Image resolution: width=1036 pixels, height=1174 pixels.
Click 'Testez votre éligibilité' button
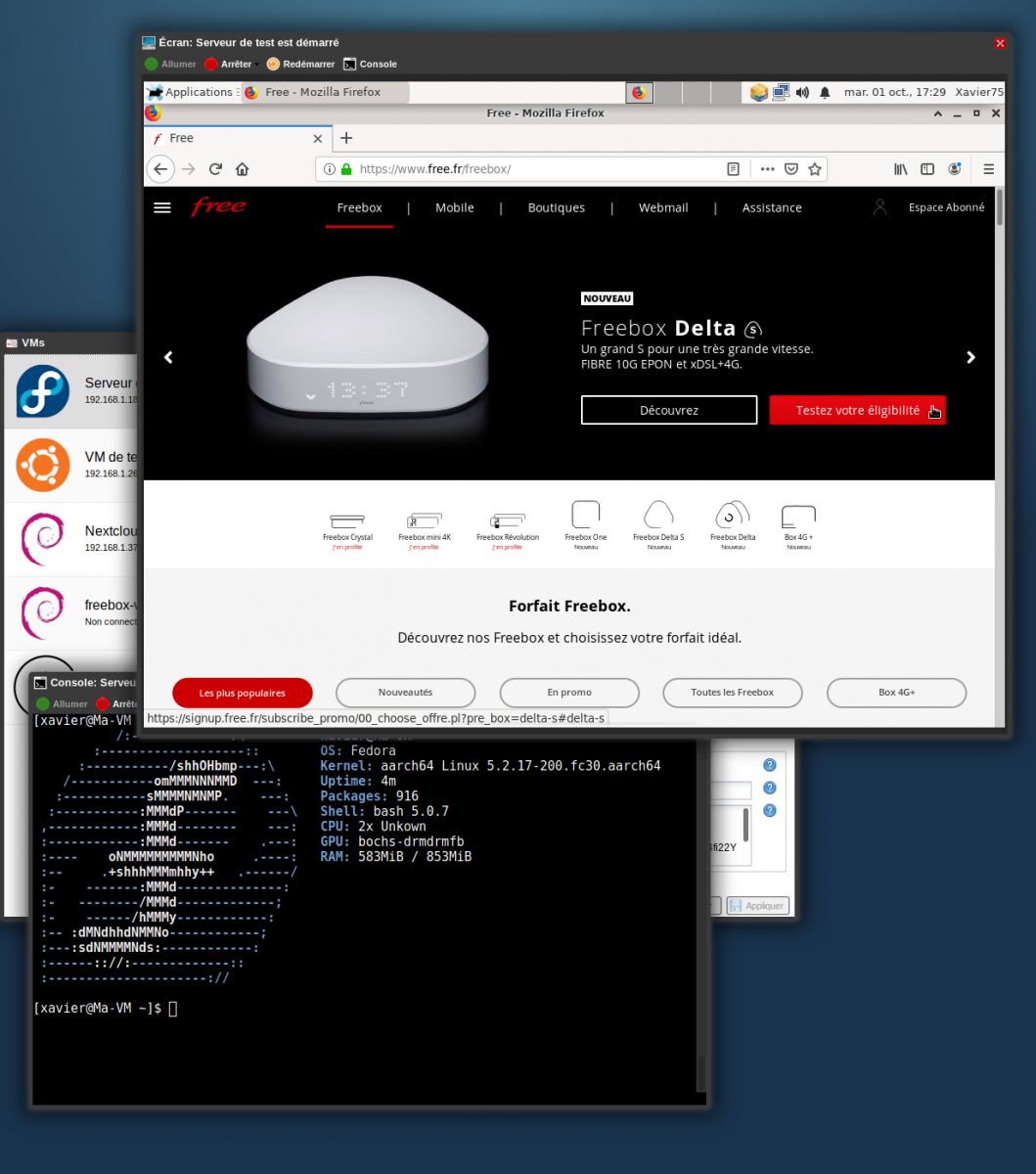pos(857,410)
